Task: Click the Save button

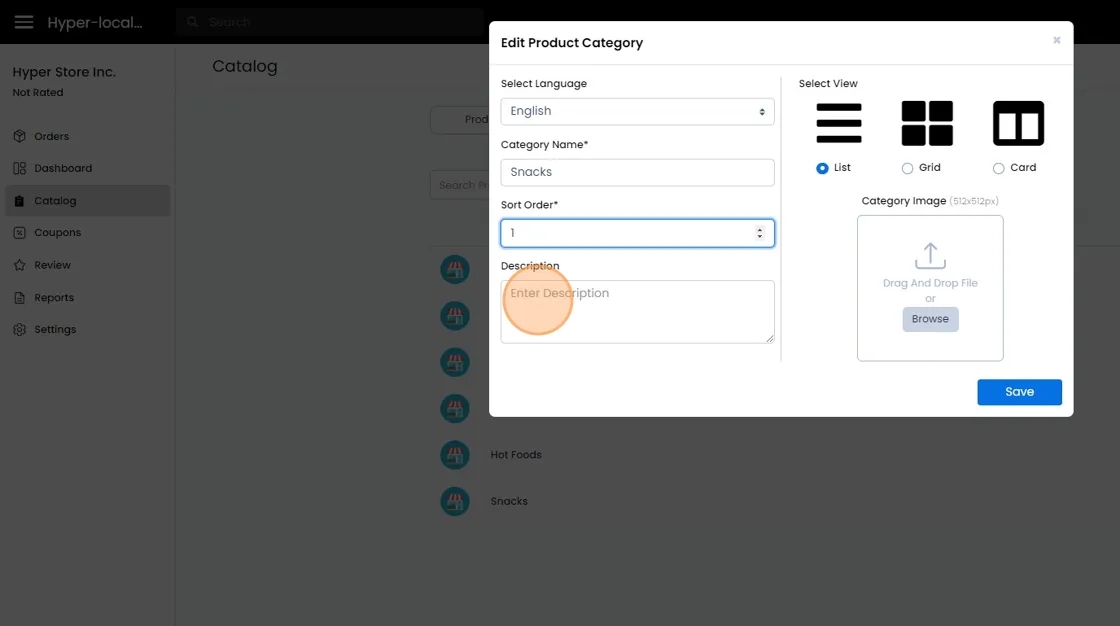Action: pyautogui.click(x=1019, y=392)
